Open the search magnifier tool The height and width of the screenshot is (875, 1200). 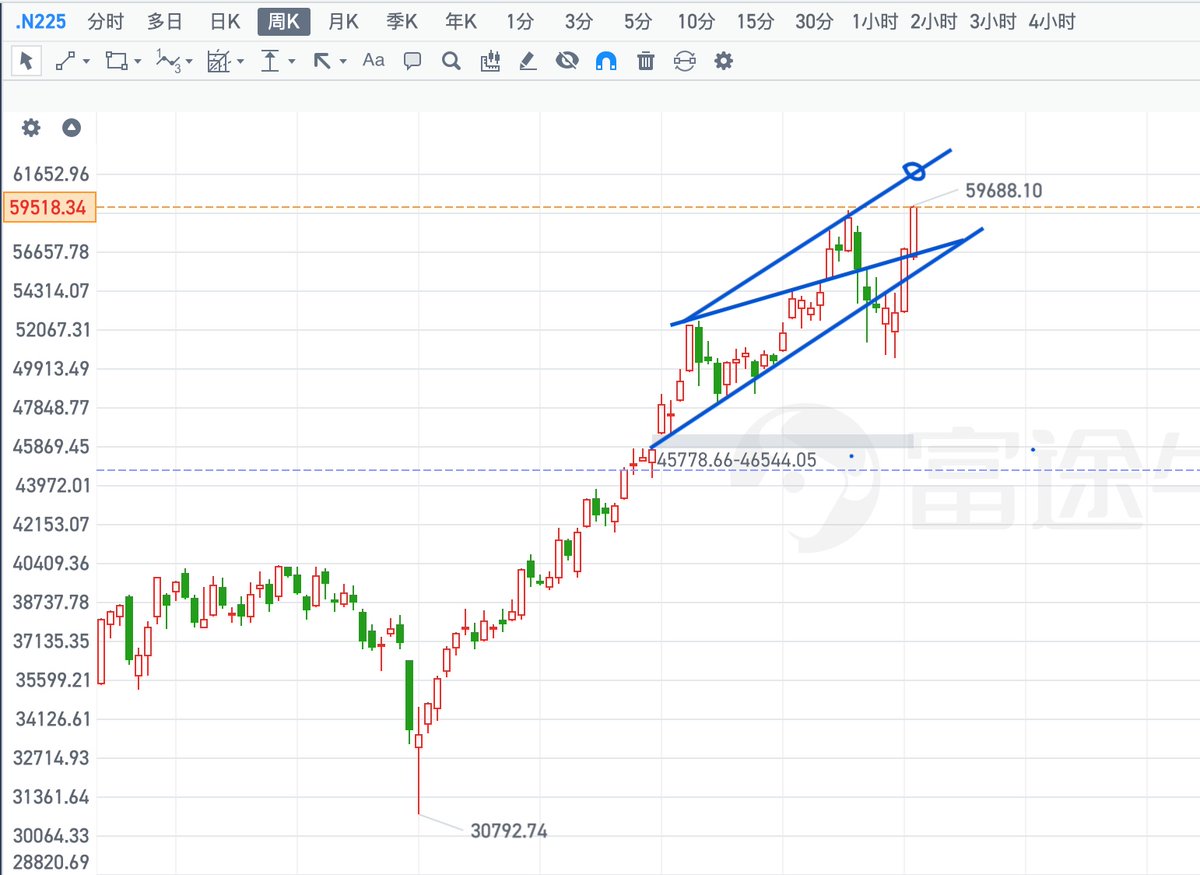[x=450, y=61]
